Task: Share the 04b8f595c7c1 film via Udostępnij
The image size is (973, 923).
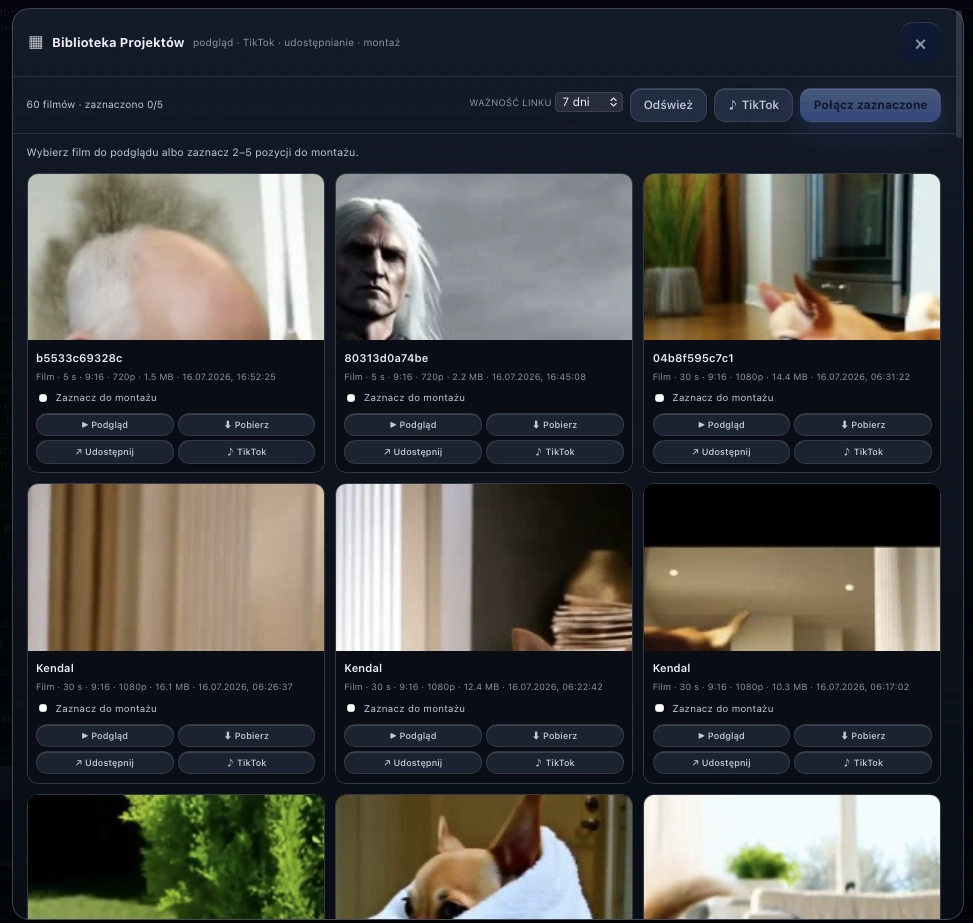Action: (721, 452)
